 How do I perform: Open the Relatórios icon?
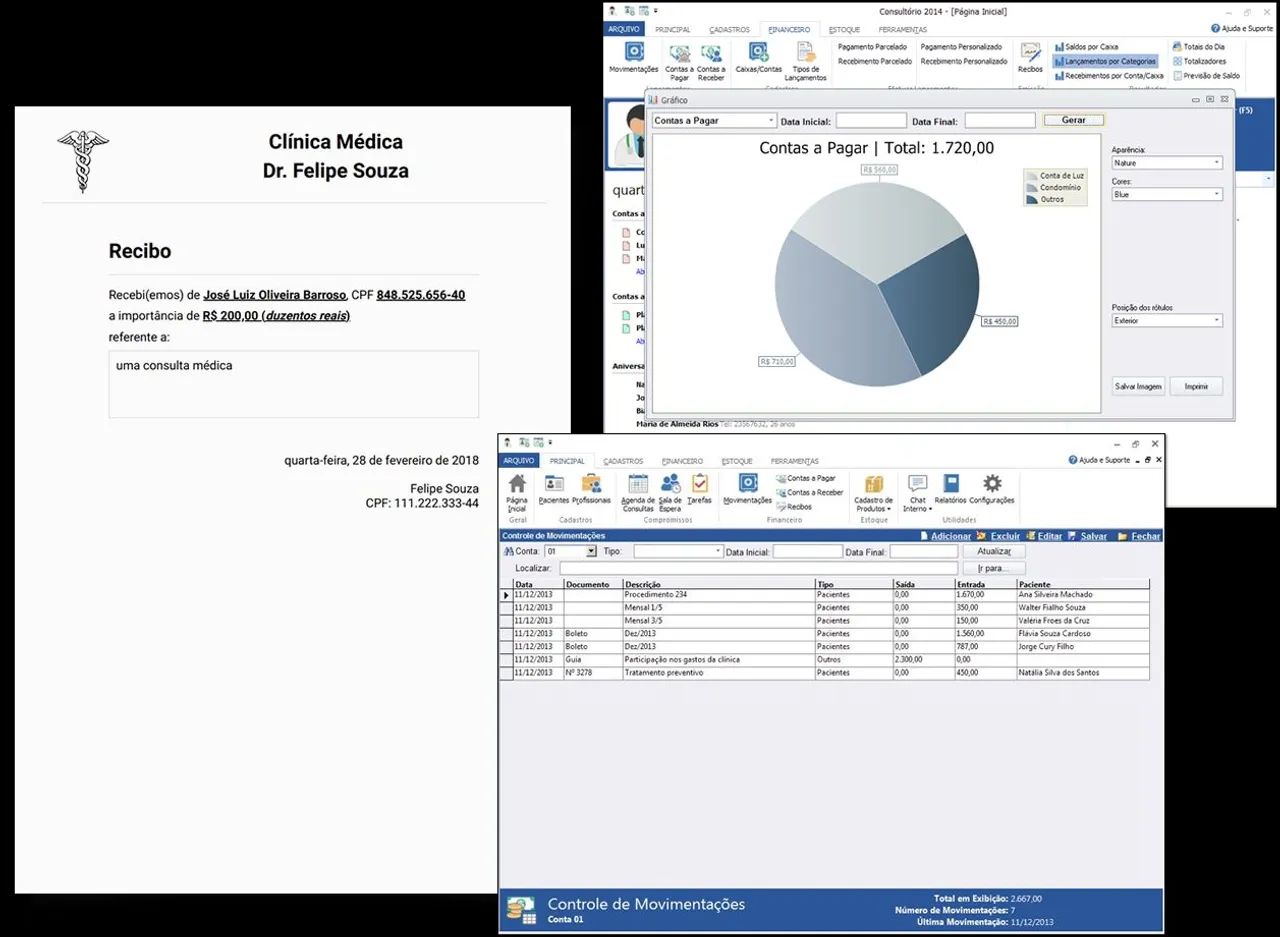click(x=951, y=488)
